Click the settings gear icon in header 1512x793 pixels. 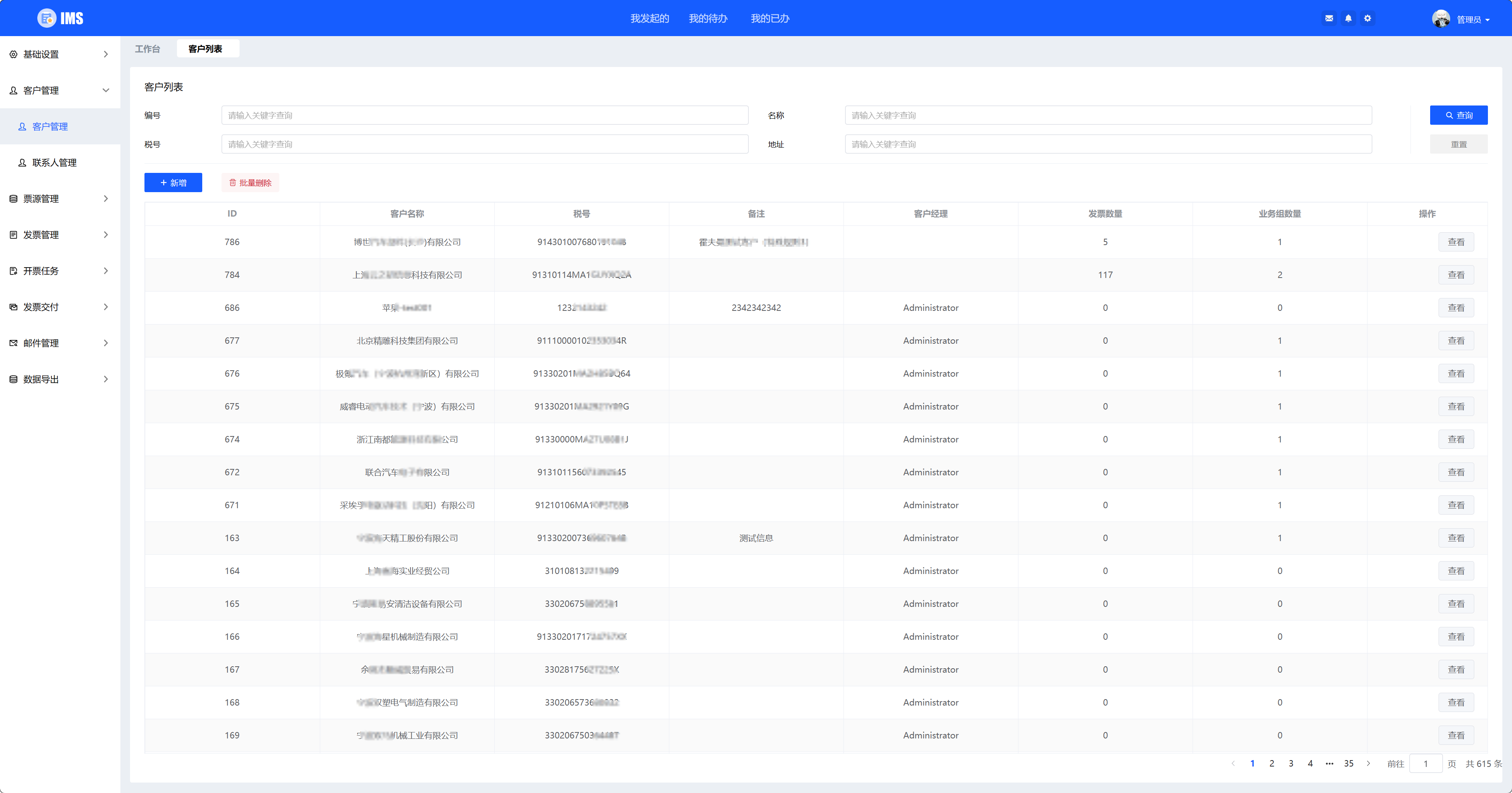point(1368,18)
